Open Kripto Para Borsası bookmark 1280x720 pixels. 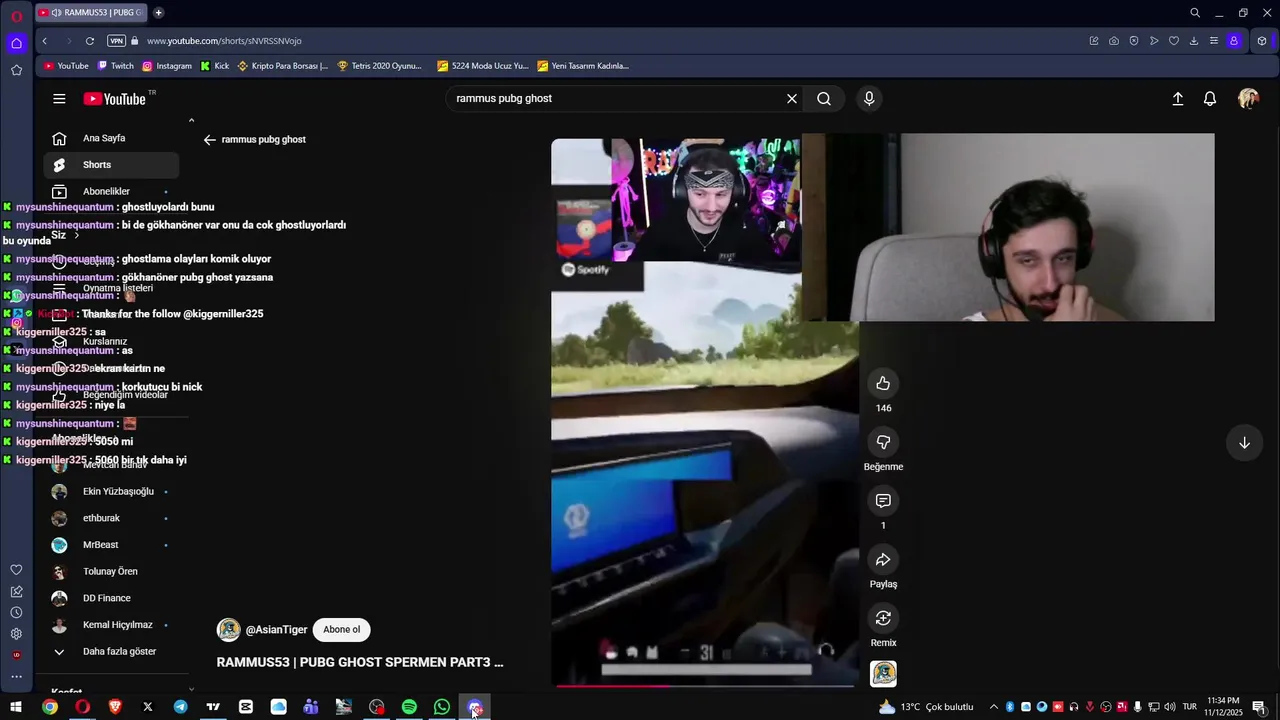click(x=283, y=66)
